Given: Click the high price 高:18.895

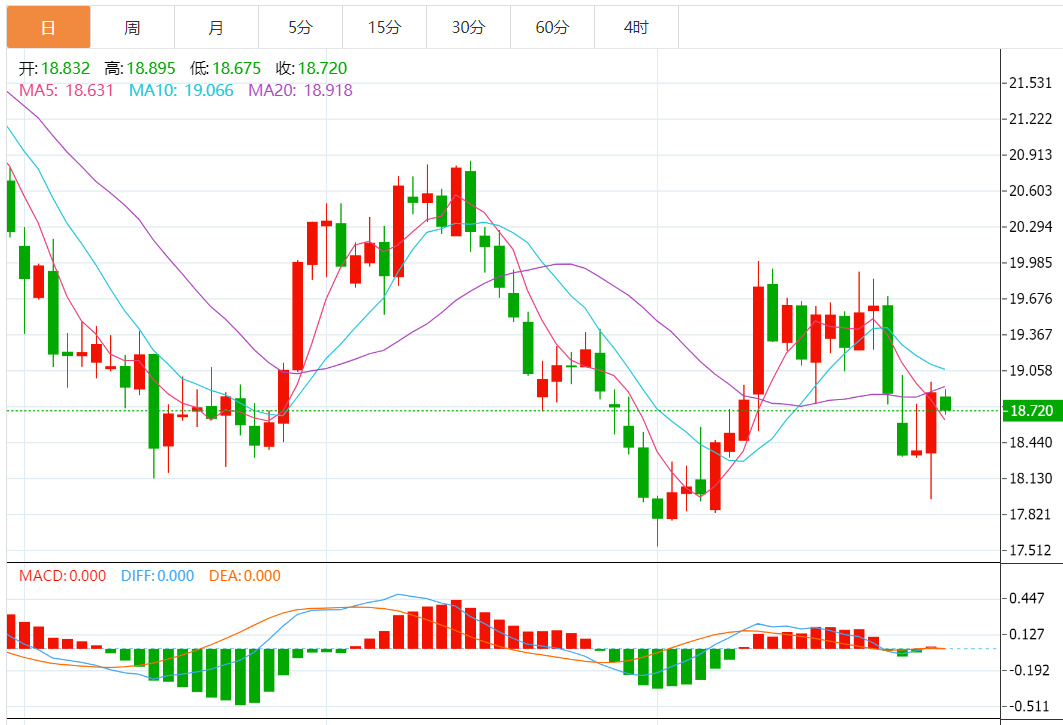Looking at the screenshot, I should point(140,68).
